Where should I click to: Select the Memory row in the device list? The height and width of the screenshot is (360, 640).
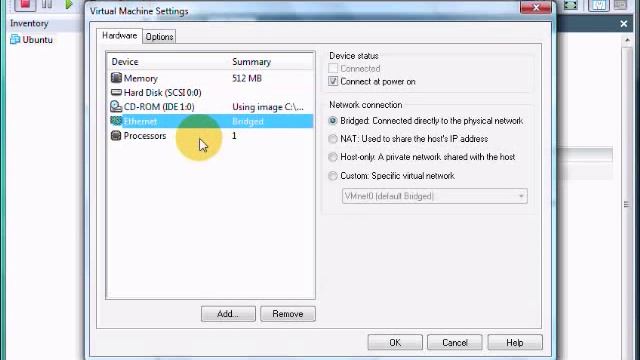211,78
